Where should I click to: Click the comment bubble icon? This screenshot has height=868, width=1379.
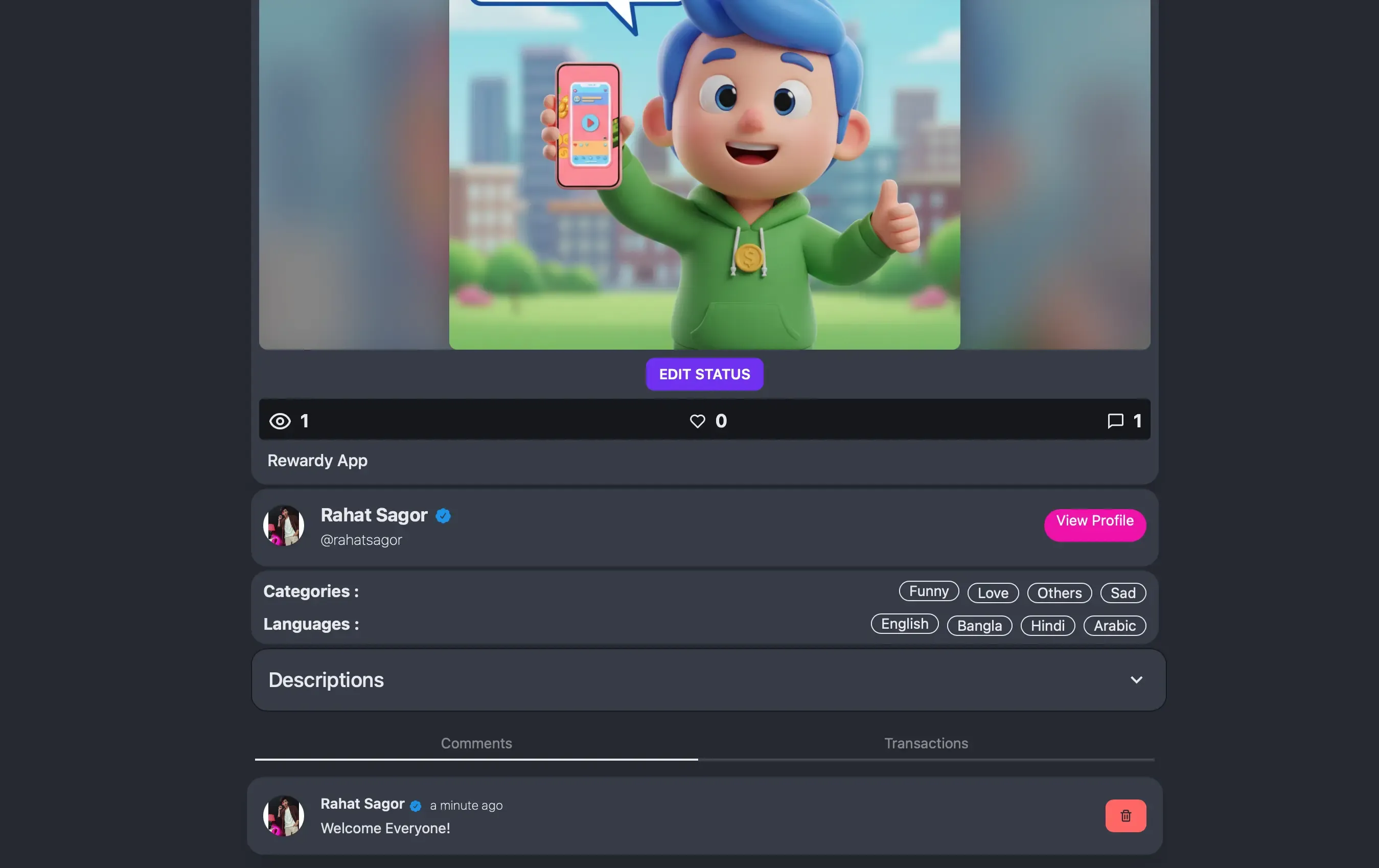click(1114, 421)
